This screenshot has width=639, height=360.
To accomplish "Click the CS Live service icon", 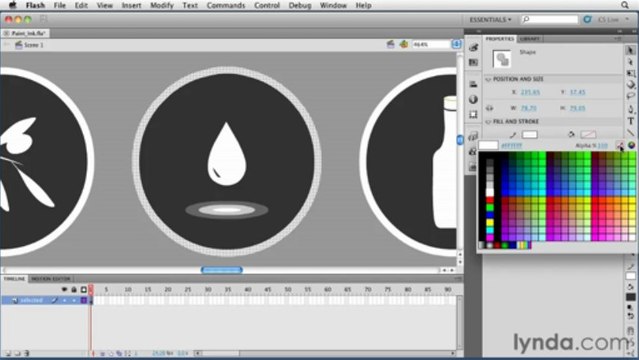I will pyautogui.click(x=587, y=19).
